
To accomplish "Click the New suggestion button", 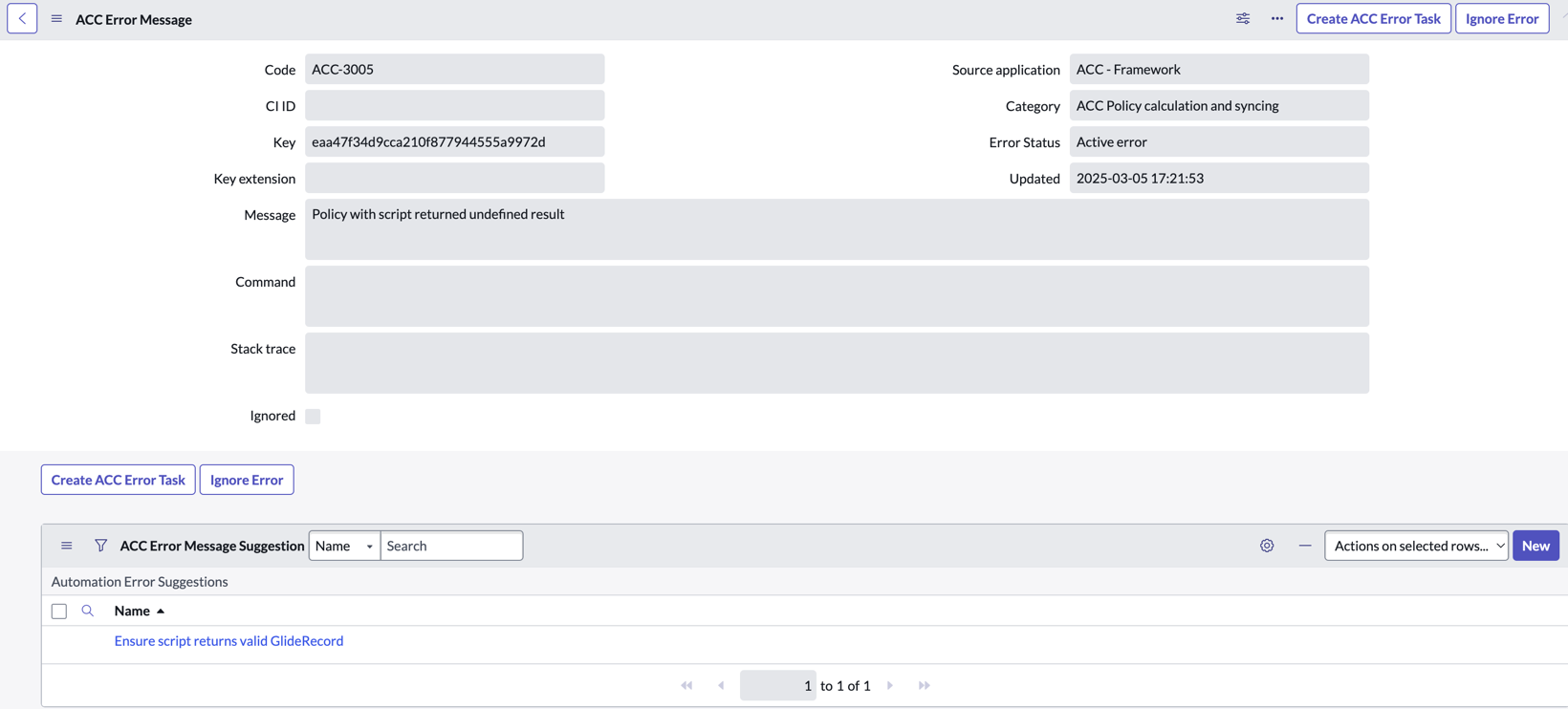I will [x=1535, y=546].
